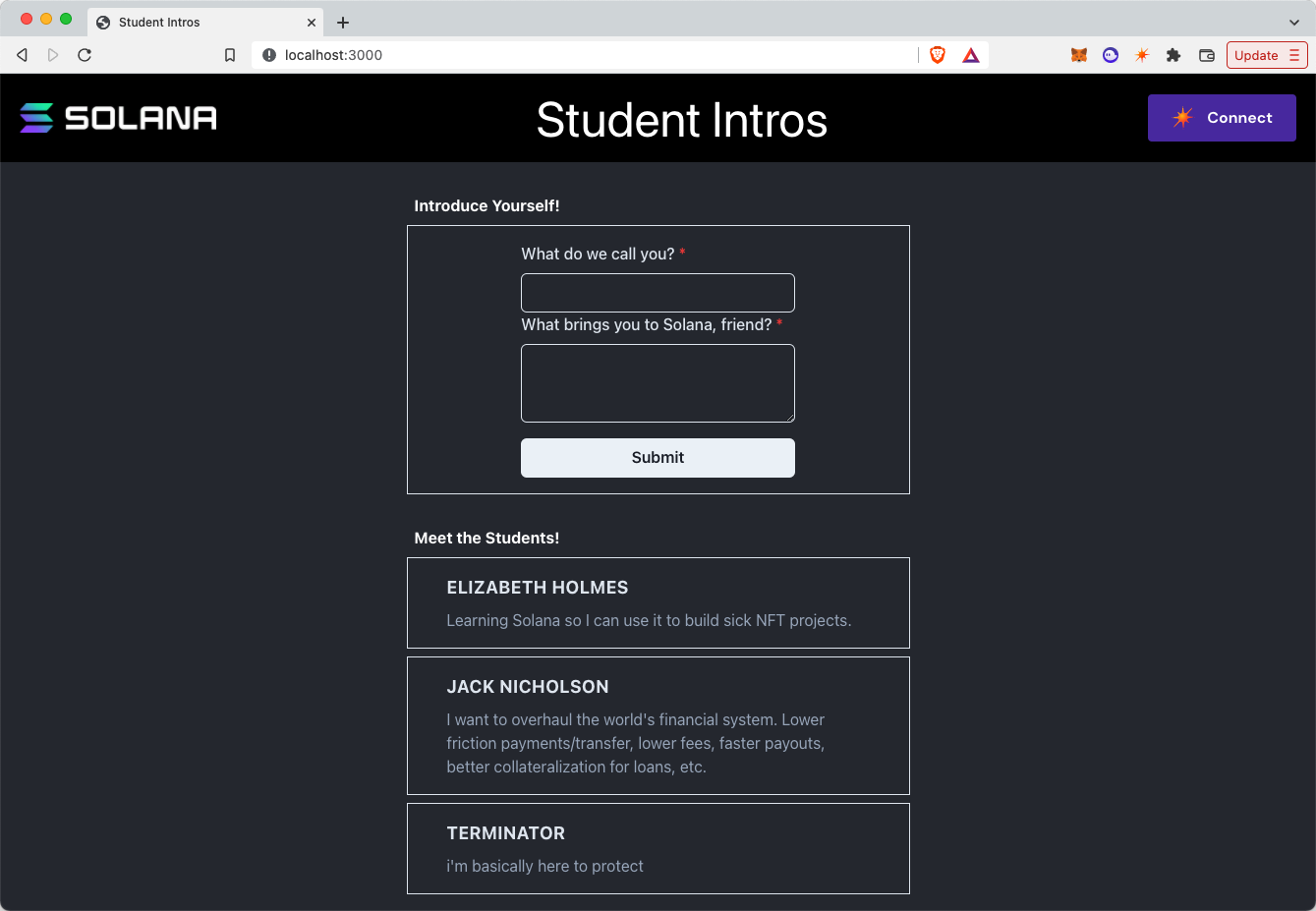
Task: Open the Brave hamburger menu beside Update
Action: [x=1294, y=55]
